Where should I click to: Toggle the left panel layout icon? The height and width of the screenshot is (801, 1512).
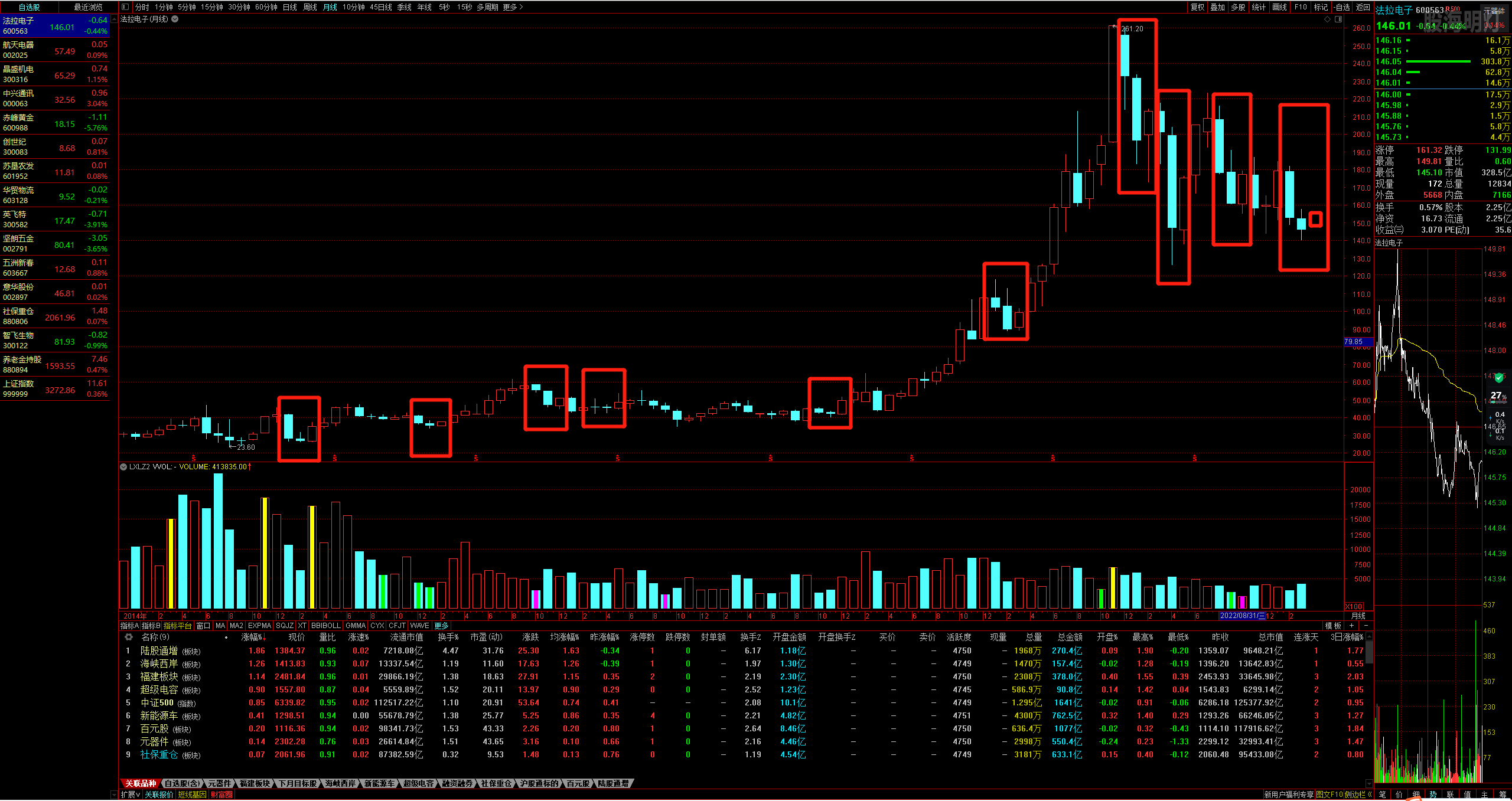pyautogui.click(x=125, y=7)
